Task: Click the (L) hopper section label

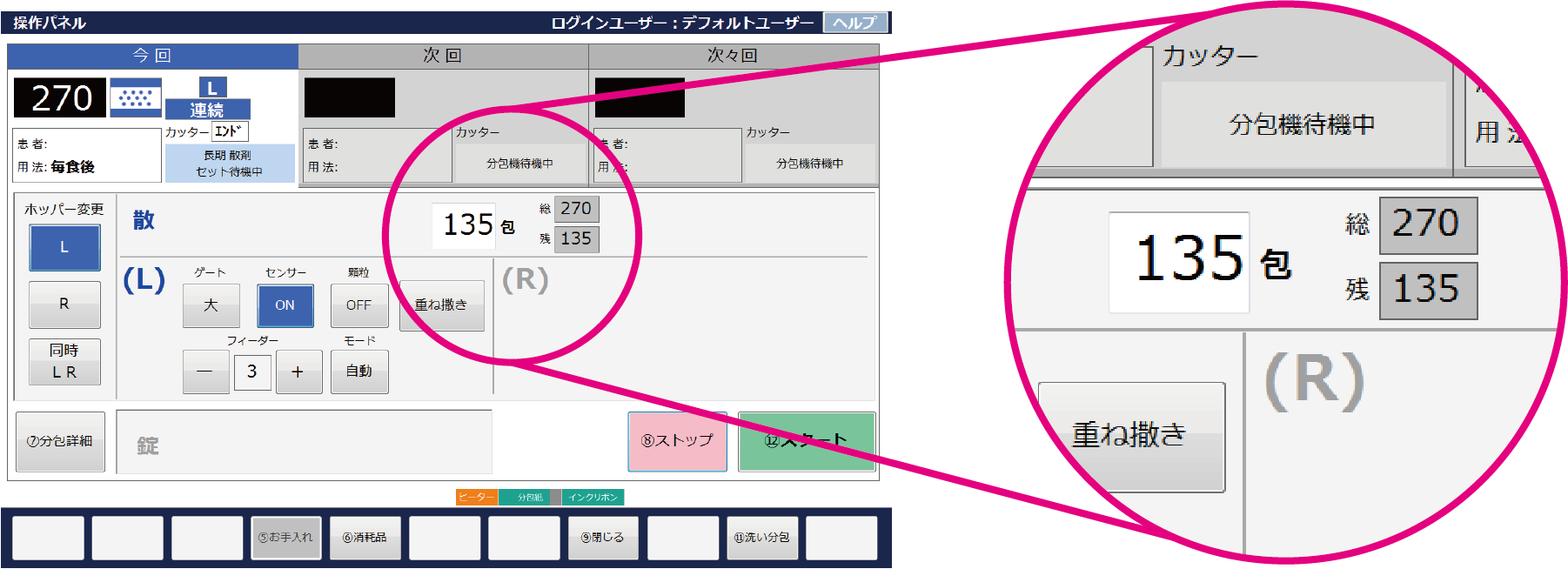Action: coord(144,279)
